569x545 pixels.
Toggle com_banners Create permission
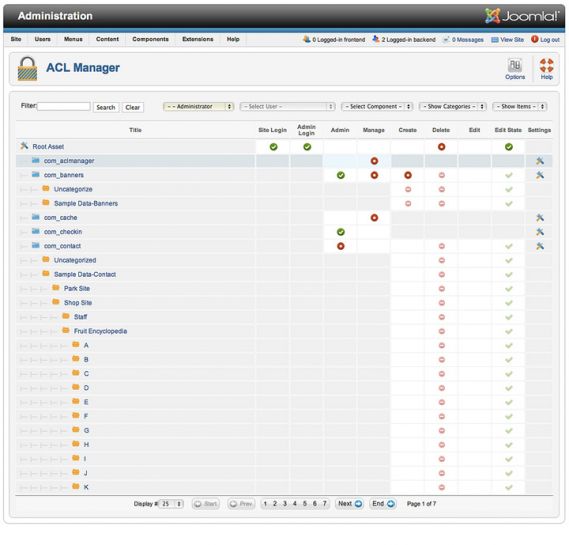pyautogui.click(x=408, y=175)
